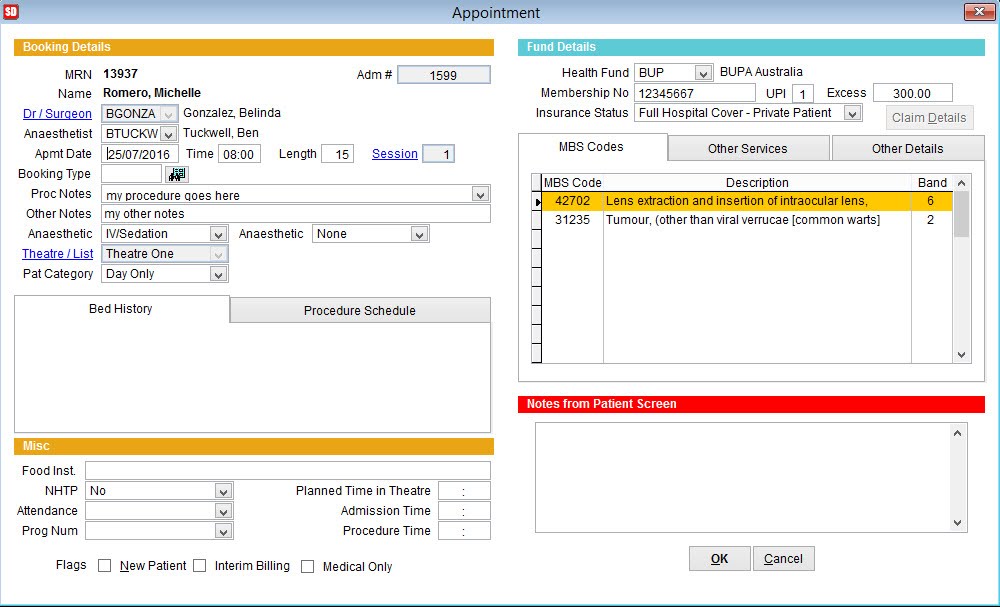Image resolution: width=1000 pixels, height=607 pixels.
Task: Click the Length field showing 15
Action: [x=337, y=154]
